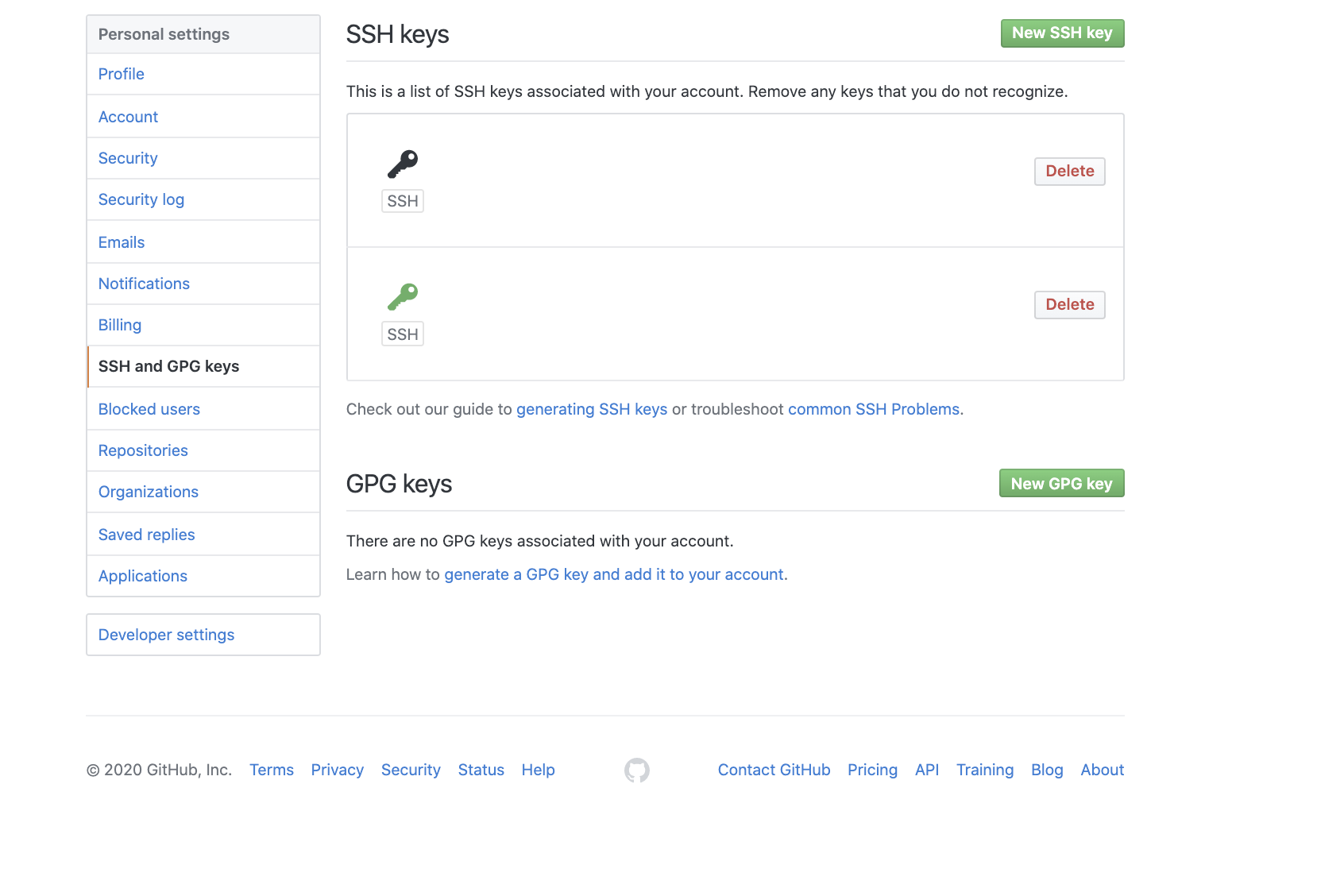Viewport: 1344px width, 896px height.
Task: Click the green SSH key icon
Action: coord(403,297)
